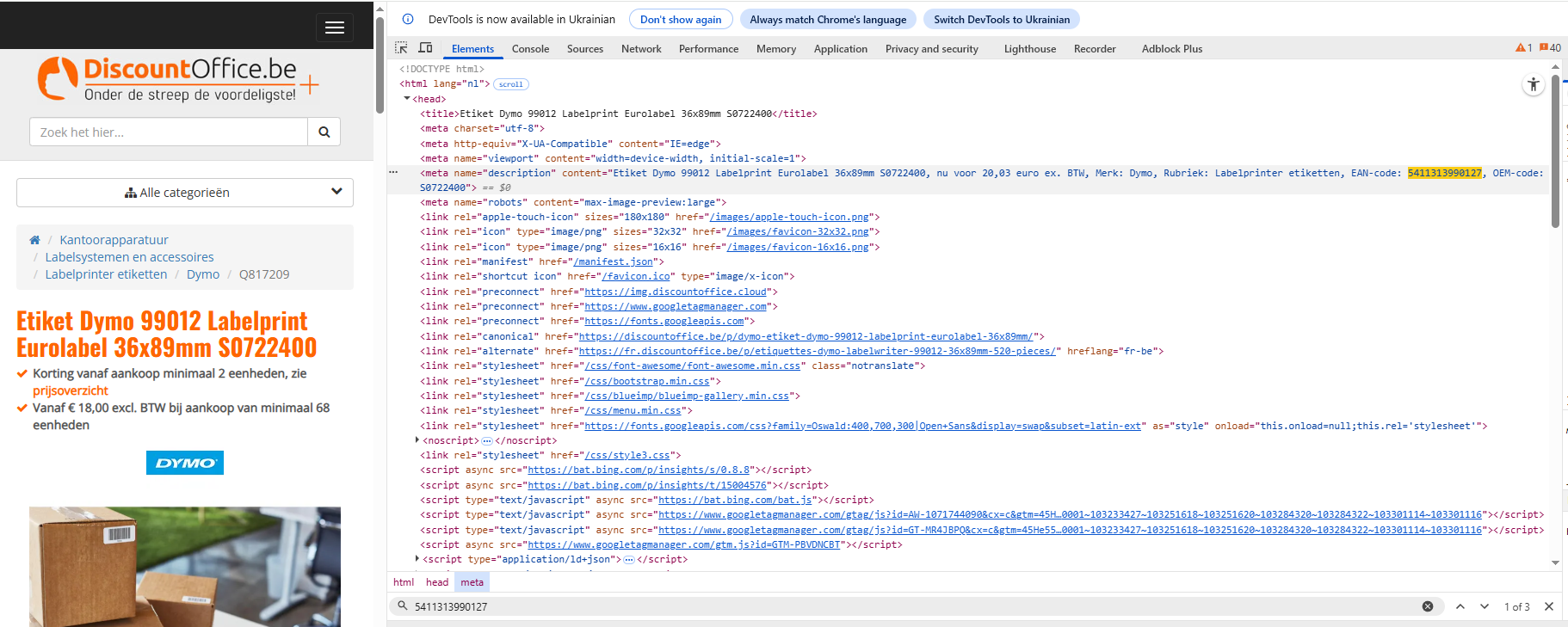Image resolution: width=1568 pixels, height=627 pixels.
Task: Open the Alle categorieën dropdown
Action: point(185,193)
